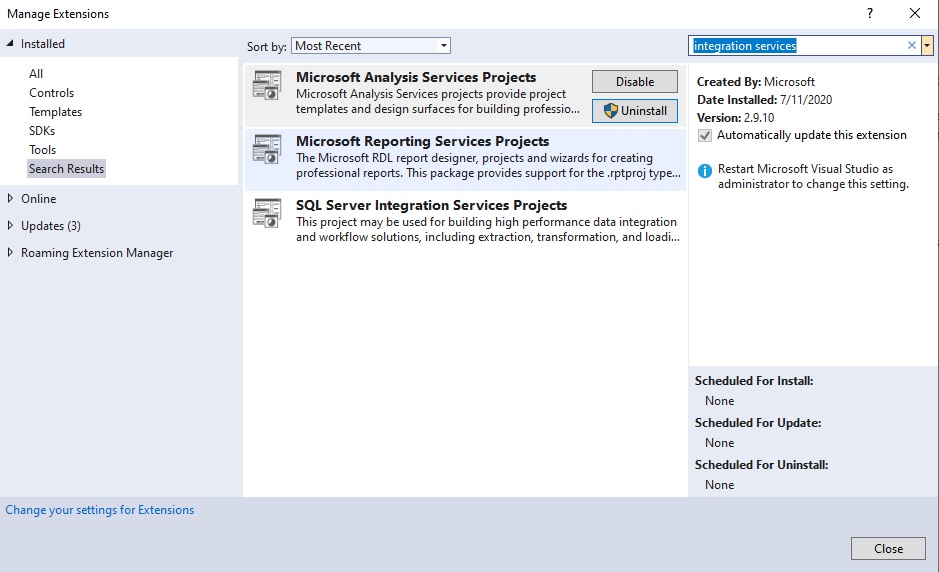939x572 pixels.
Task: Click the Version: 2.9.10 text
Action: [735, 117]
